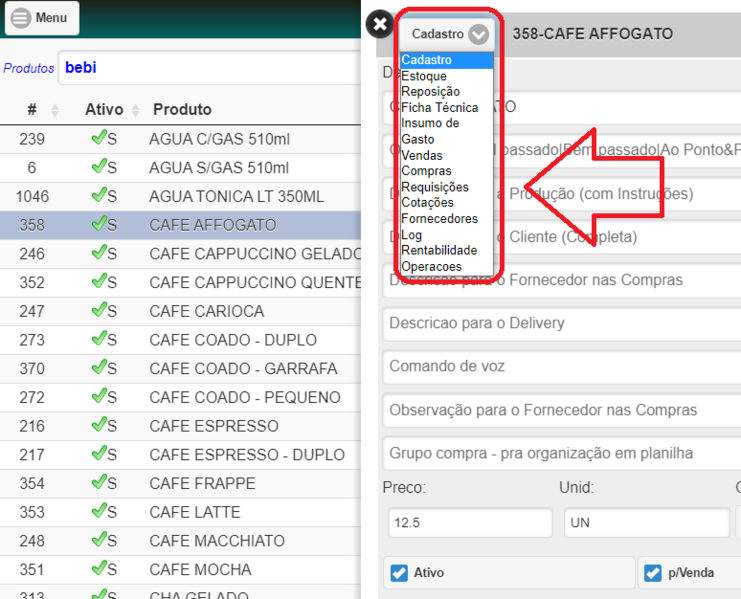Click the Produto column header
The width and height of the screenshot is (741, 599).
click(182, 110)
